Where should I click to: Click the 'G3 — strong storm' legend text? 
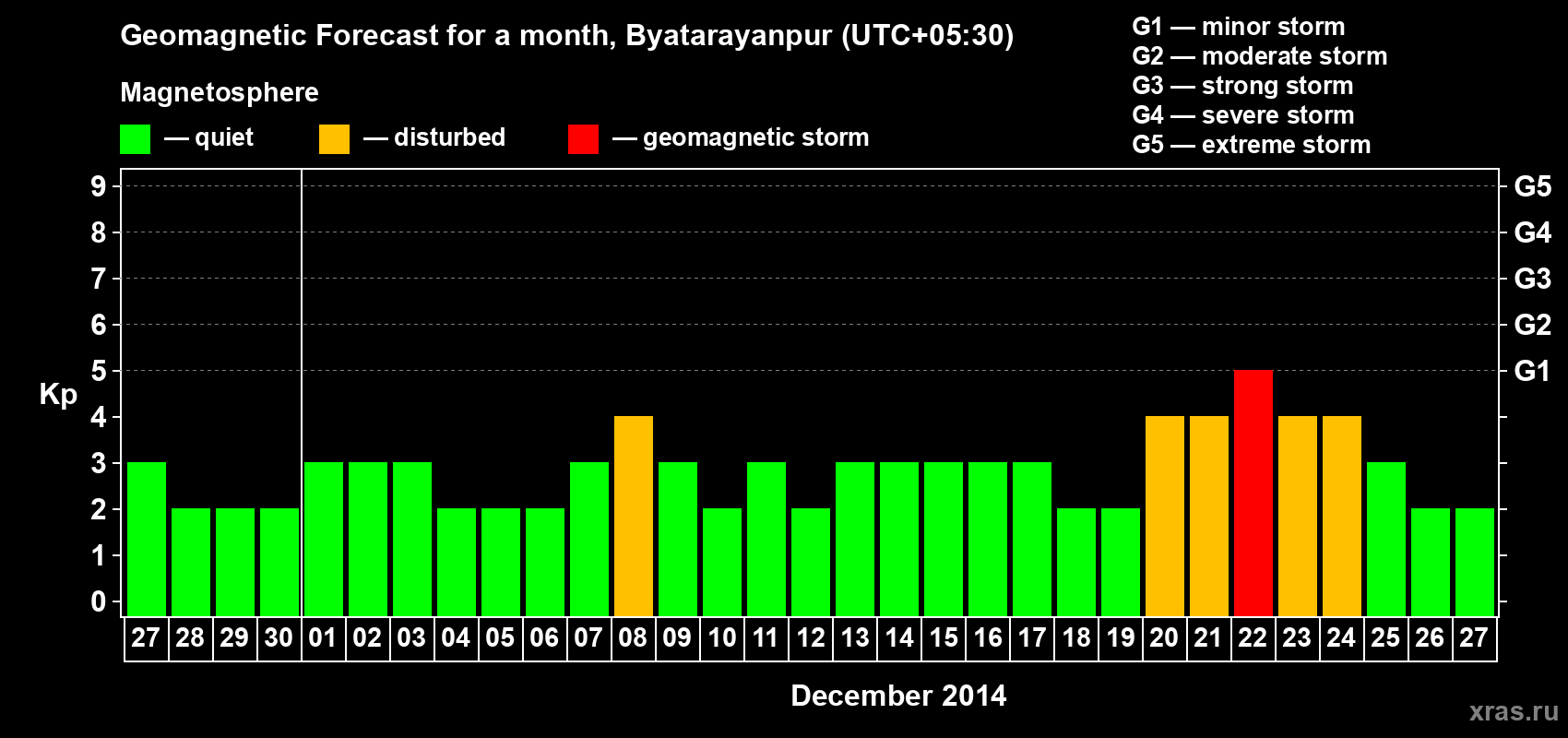pyautogui.click(x=1243, y=86)
